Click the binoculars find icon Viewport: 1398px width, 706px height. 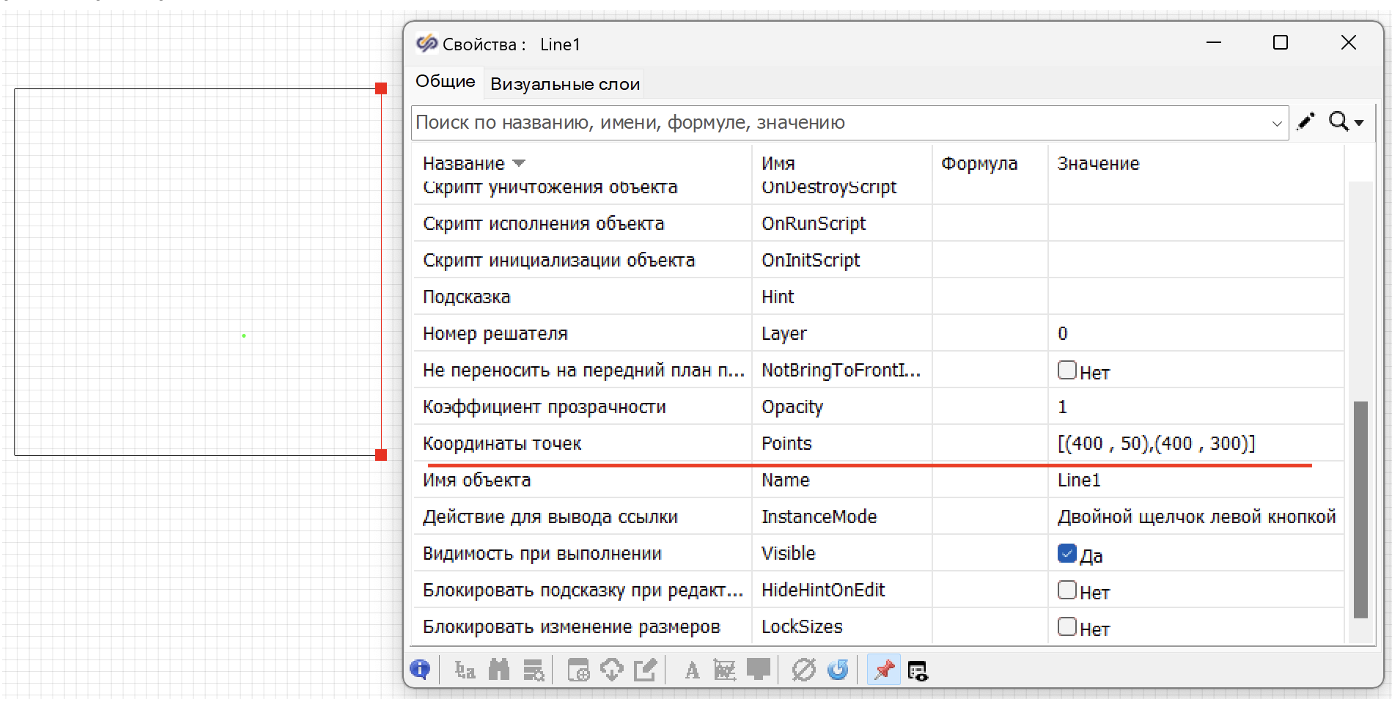pyautogui.click(x=500, y=669)
